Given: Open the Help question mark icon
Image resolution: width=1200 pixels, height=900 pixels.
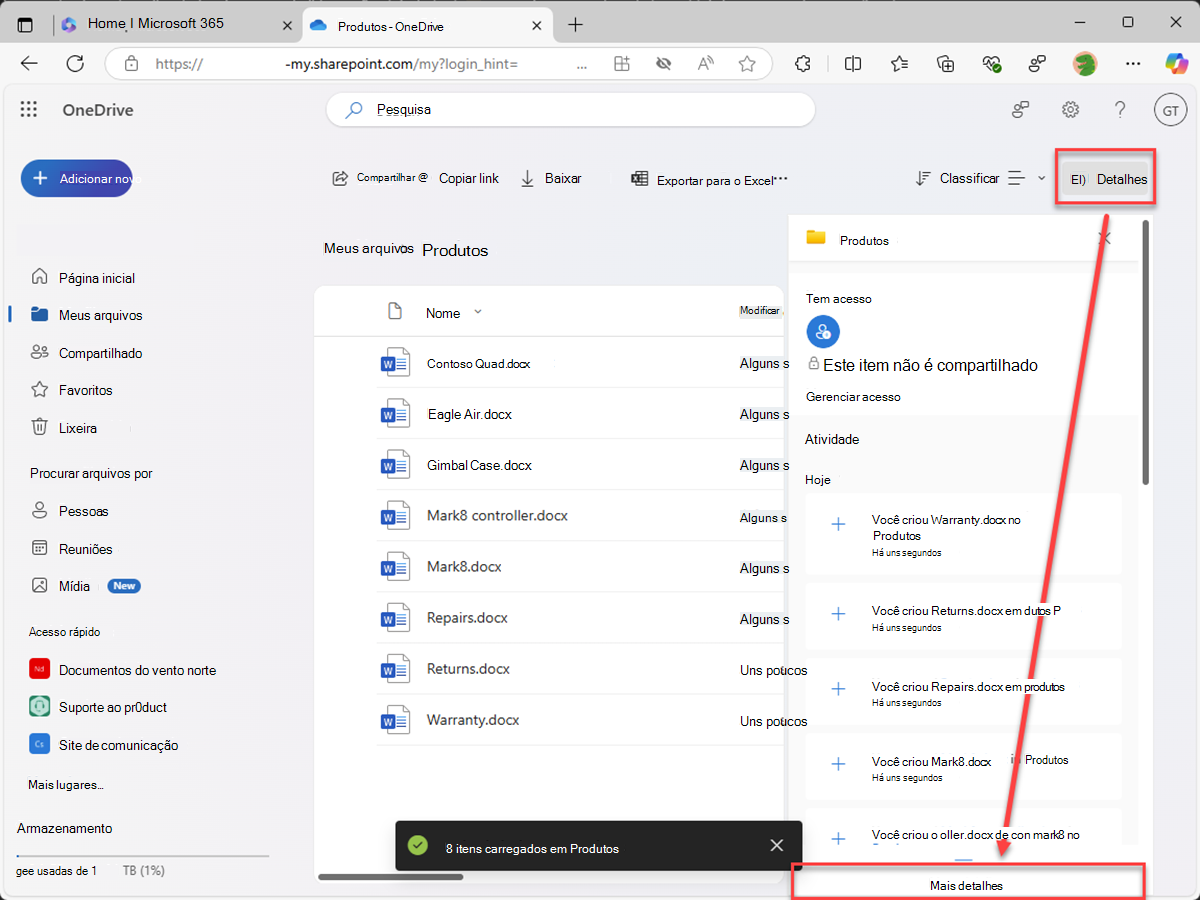Looking at the screenshot, I should pyautogui.click(x=1120, y=110).
